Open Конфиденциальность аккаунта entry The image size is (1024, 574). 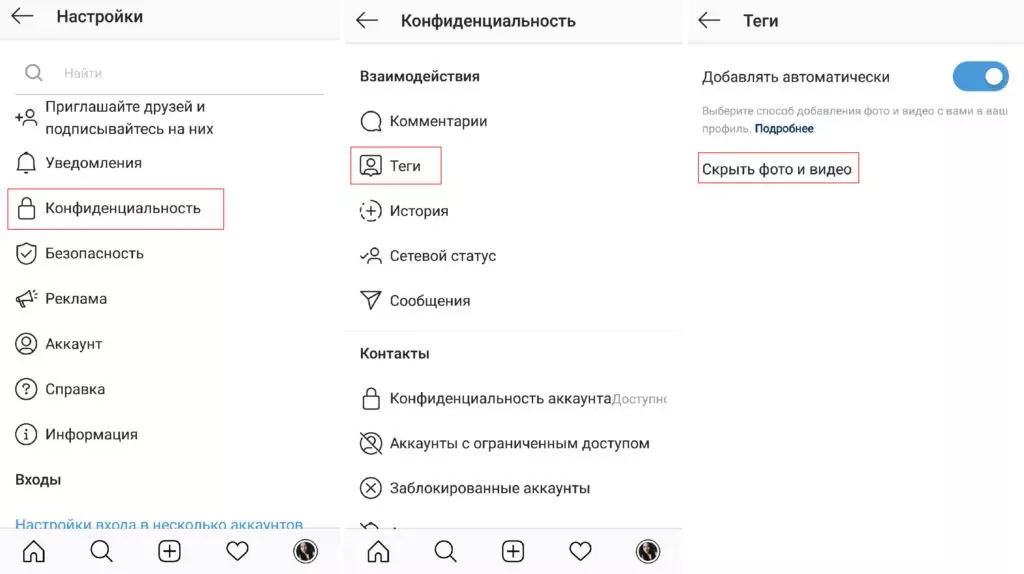(500, 398)
